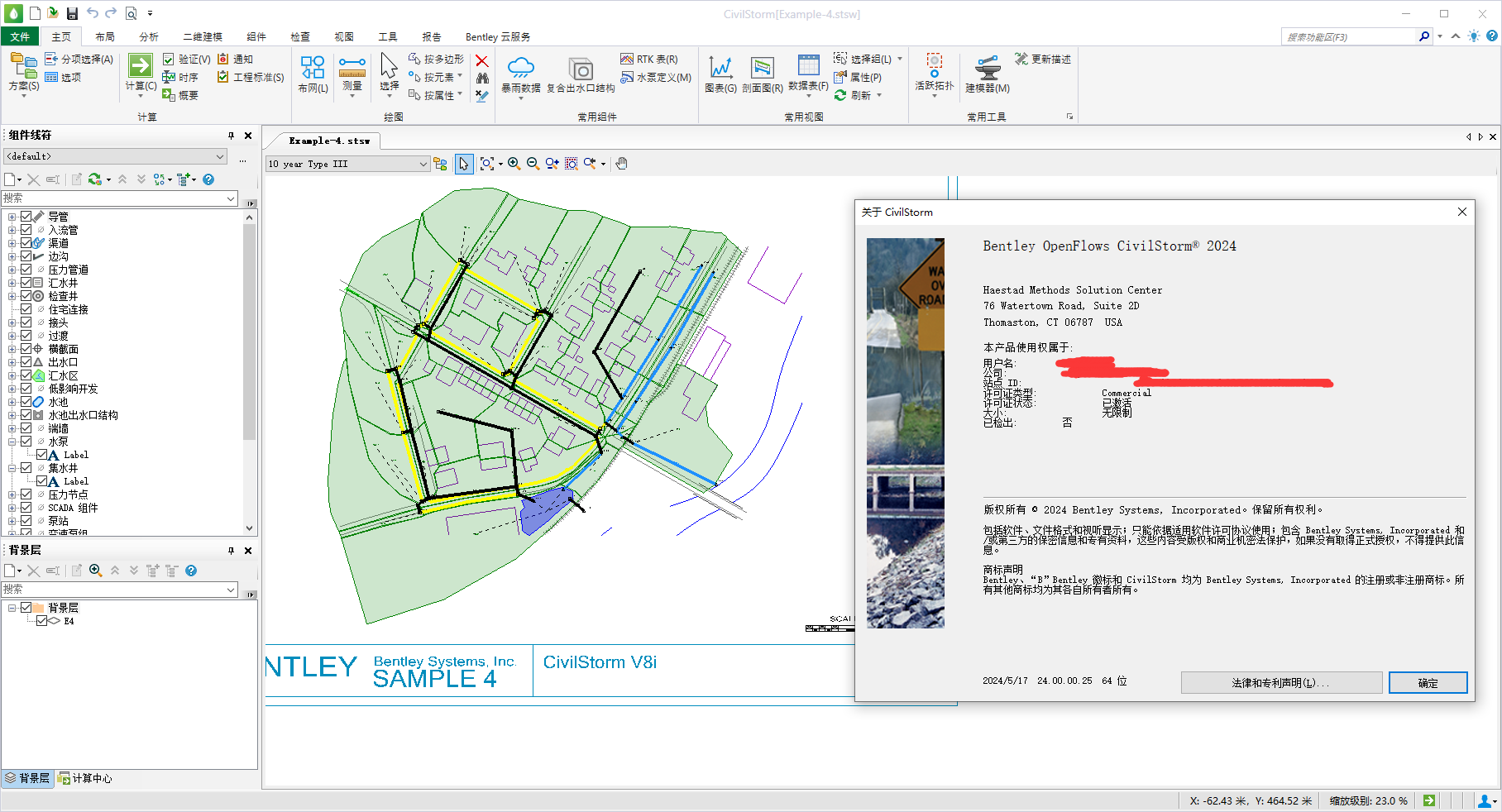Click the 法律和专利声明(L)... button
Image resolution: width=1502 pixels, height=812 pixels.
click(1281, 683)
